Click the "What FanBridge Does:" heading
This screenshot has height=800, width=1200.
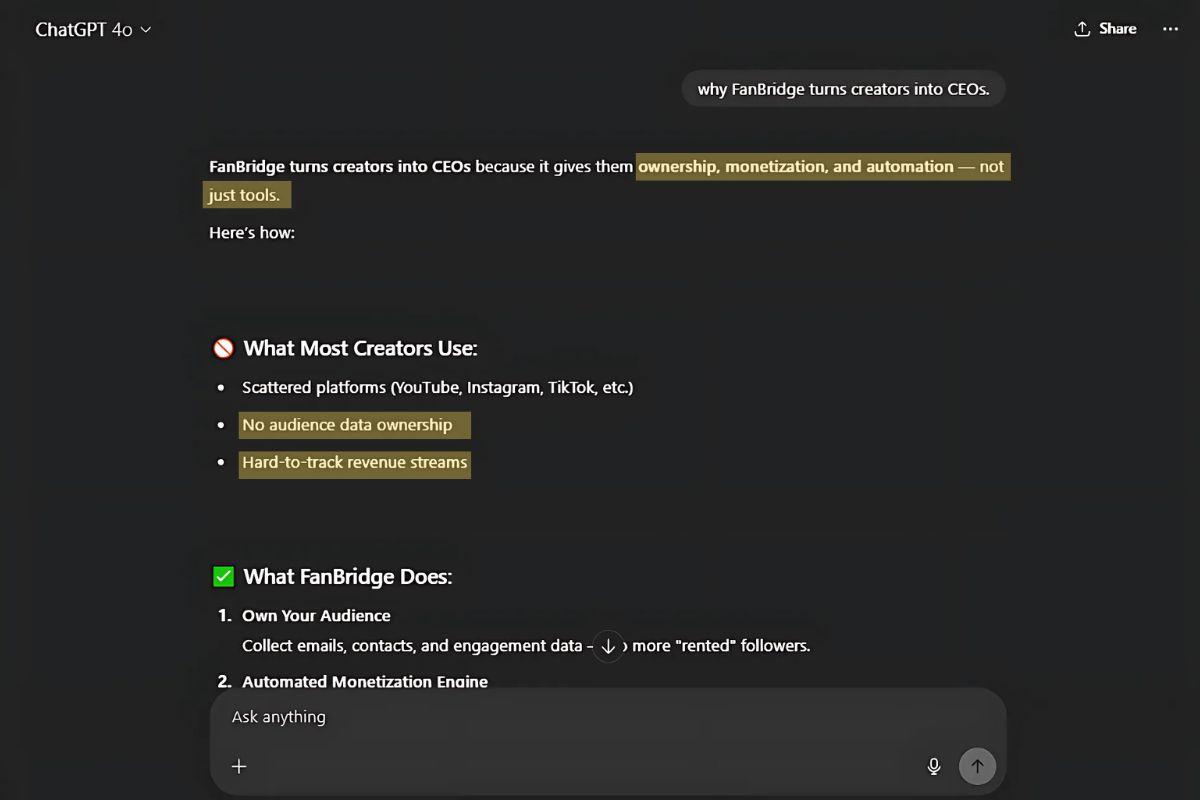click(348, 577)
